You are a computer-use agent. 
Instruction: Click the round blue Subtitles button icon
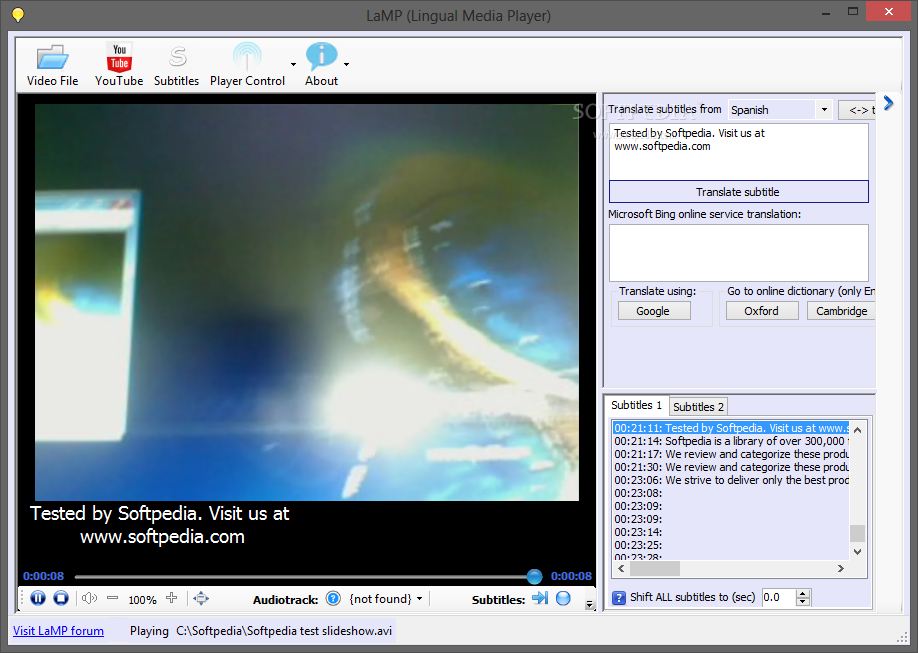563,598
